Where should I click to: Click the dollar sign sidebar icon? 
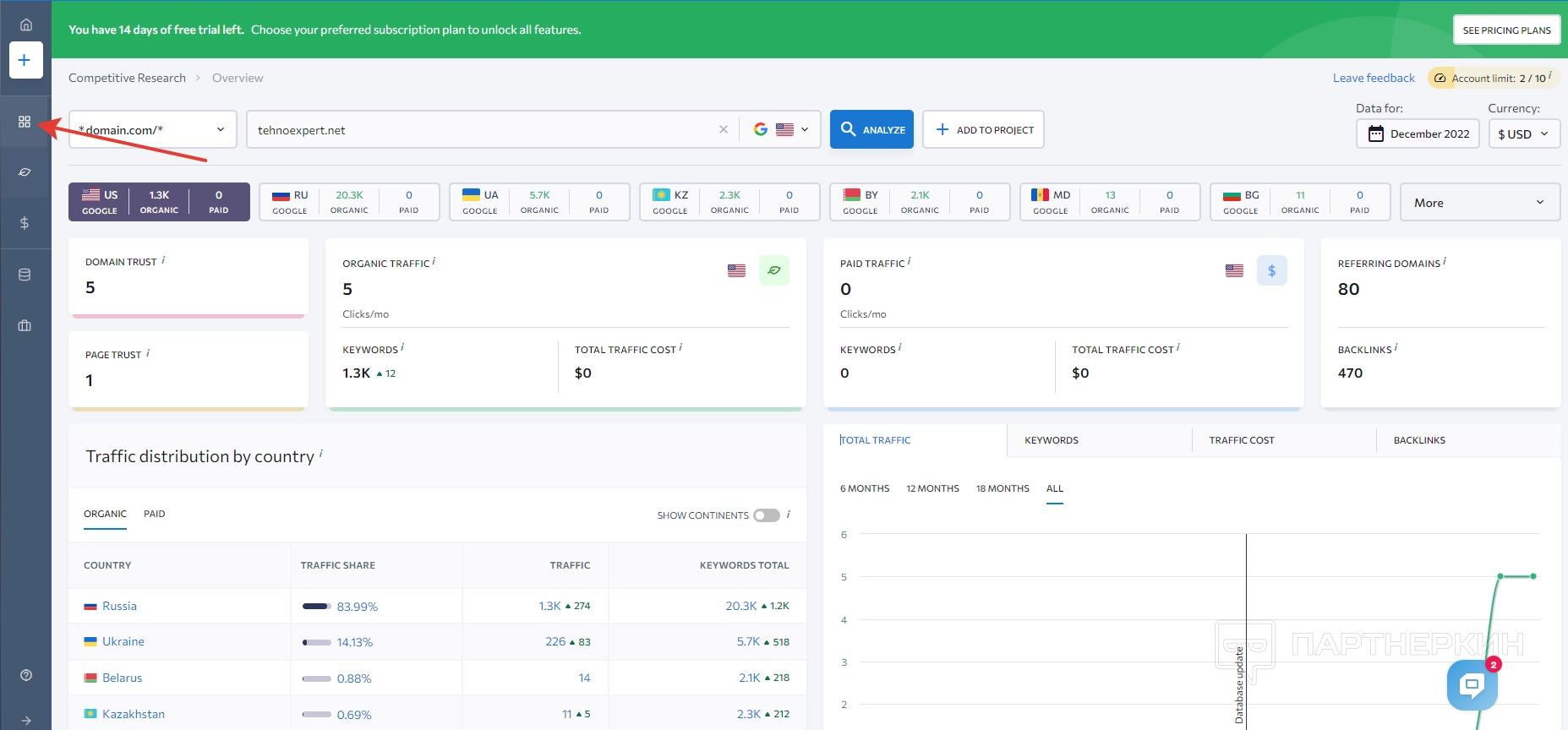click(25, 223)
